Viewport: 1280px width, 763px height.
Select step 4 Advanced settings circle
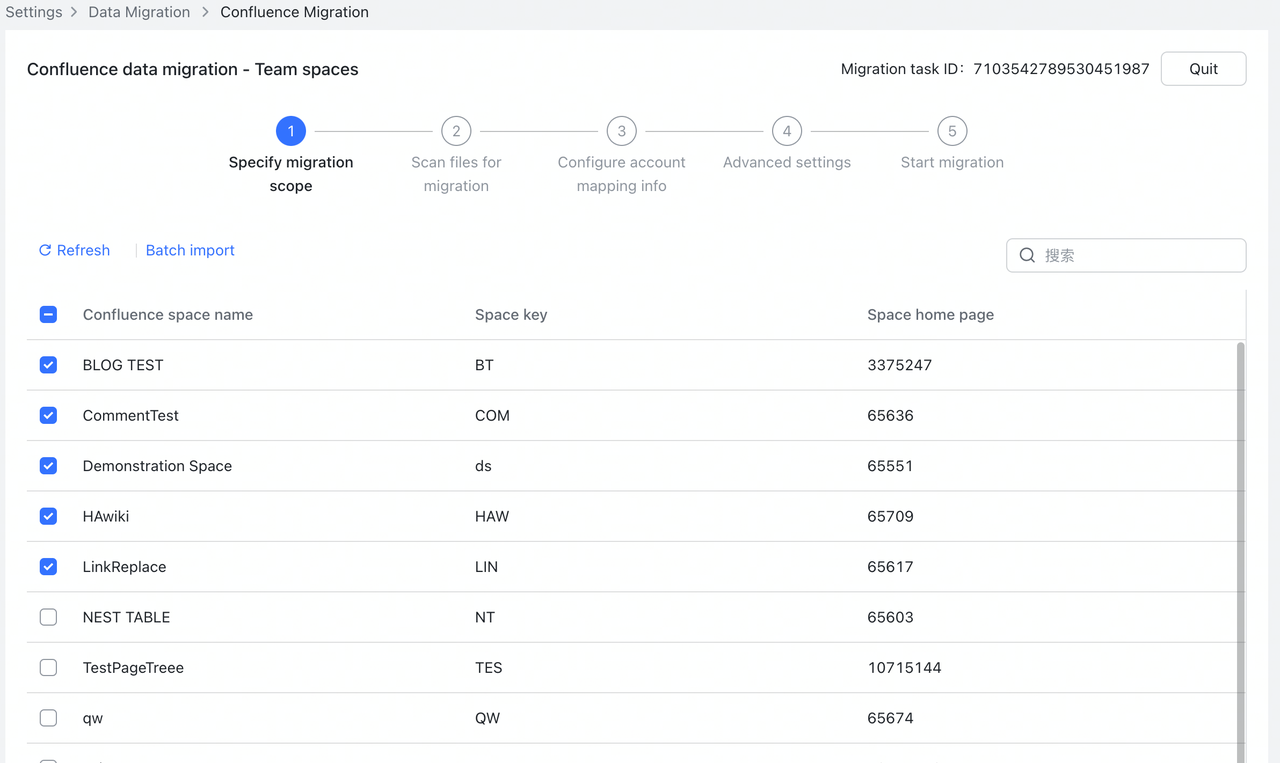[x=786, y=130]
